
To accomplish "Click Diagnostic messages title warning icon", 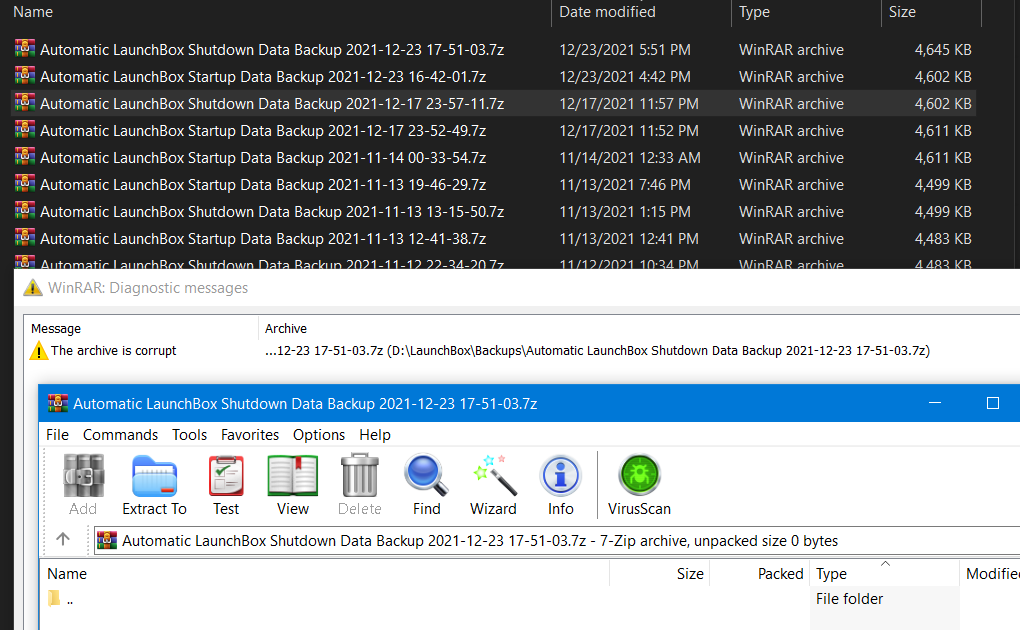I will pos(33,287).
